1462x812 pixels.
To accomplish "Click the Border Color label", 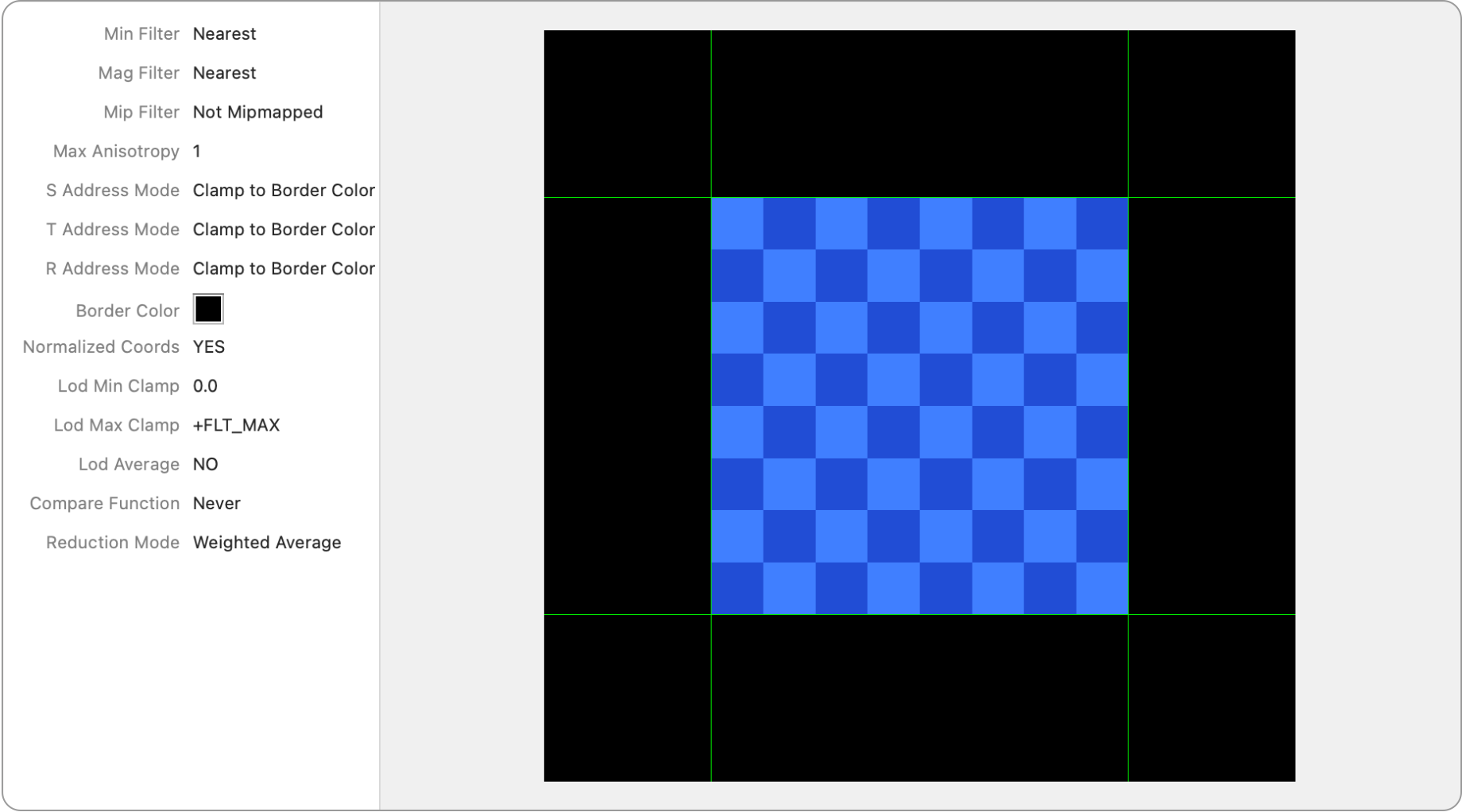I will pyautogui.click(x=128, y=311).
